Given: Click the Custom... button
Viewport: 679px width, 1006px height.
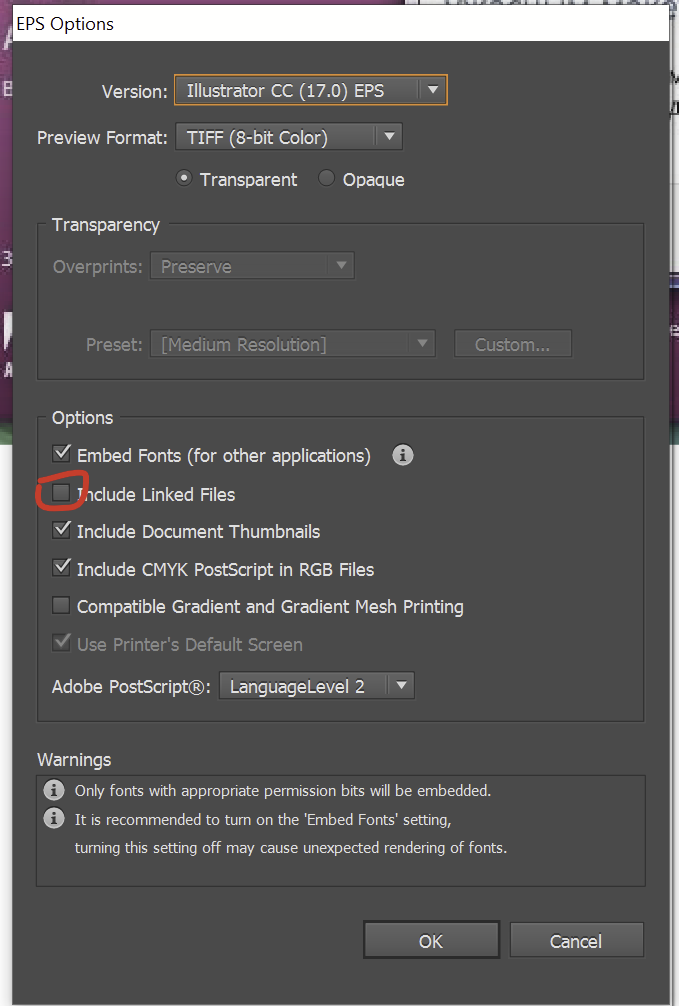Looking at the screenshot, I should [513, 345].
